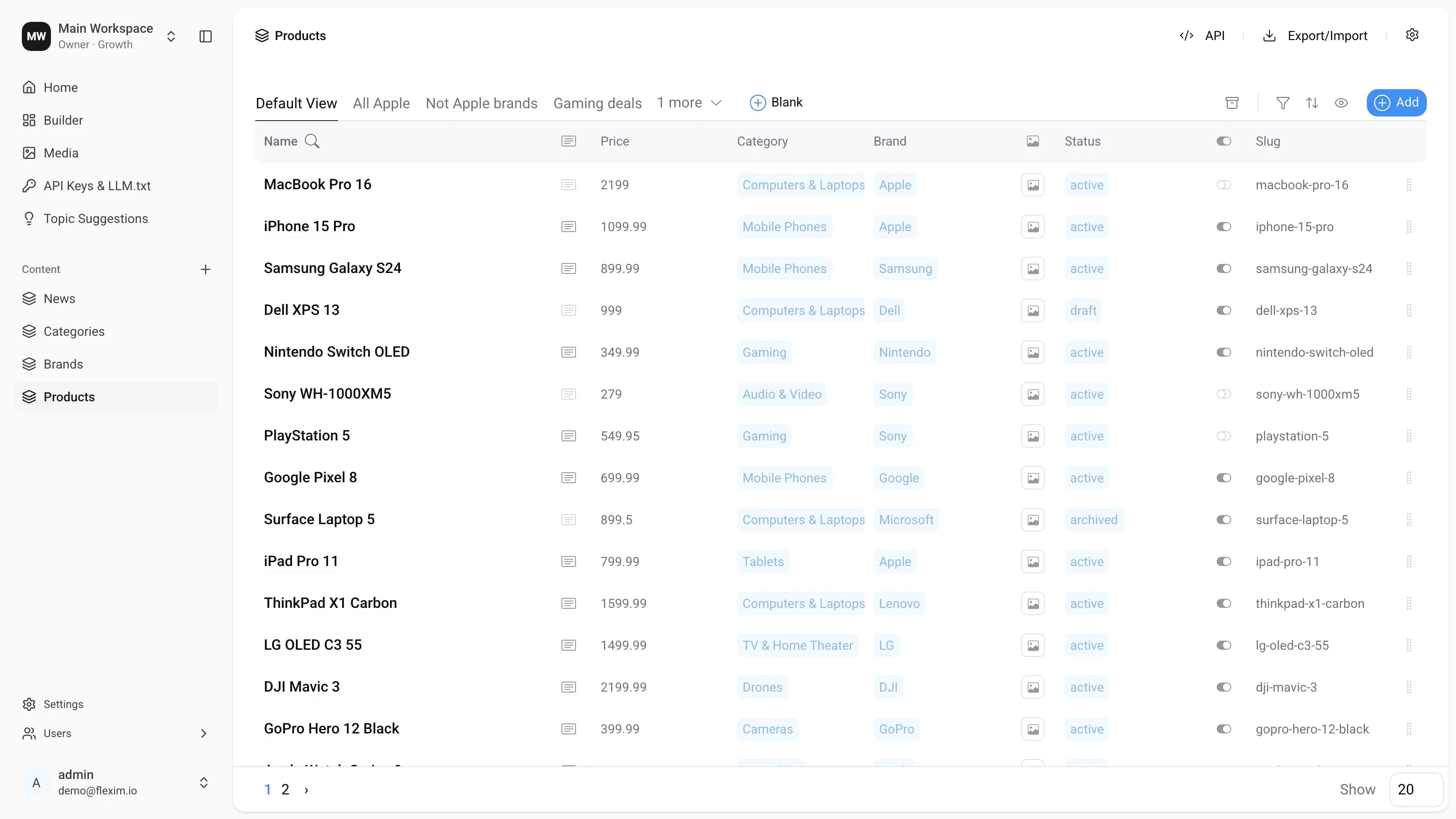Grab row handle for GoPro Hero 12 Black
The width and height of the screenshot is (1456, 819).
click(x=1409, y=728)
